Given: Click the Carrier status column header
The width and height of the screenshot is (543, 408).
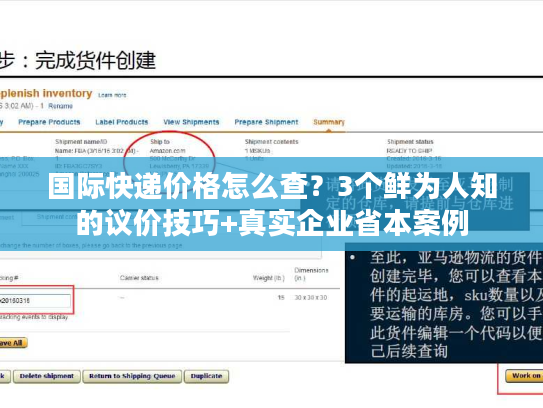Looking at the screenshot, I should coord(139,278).
